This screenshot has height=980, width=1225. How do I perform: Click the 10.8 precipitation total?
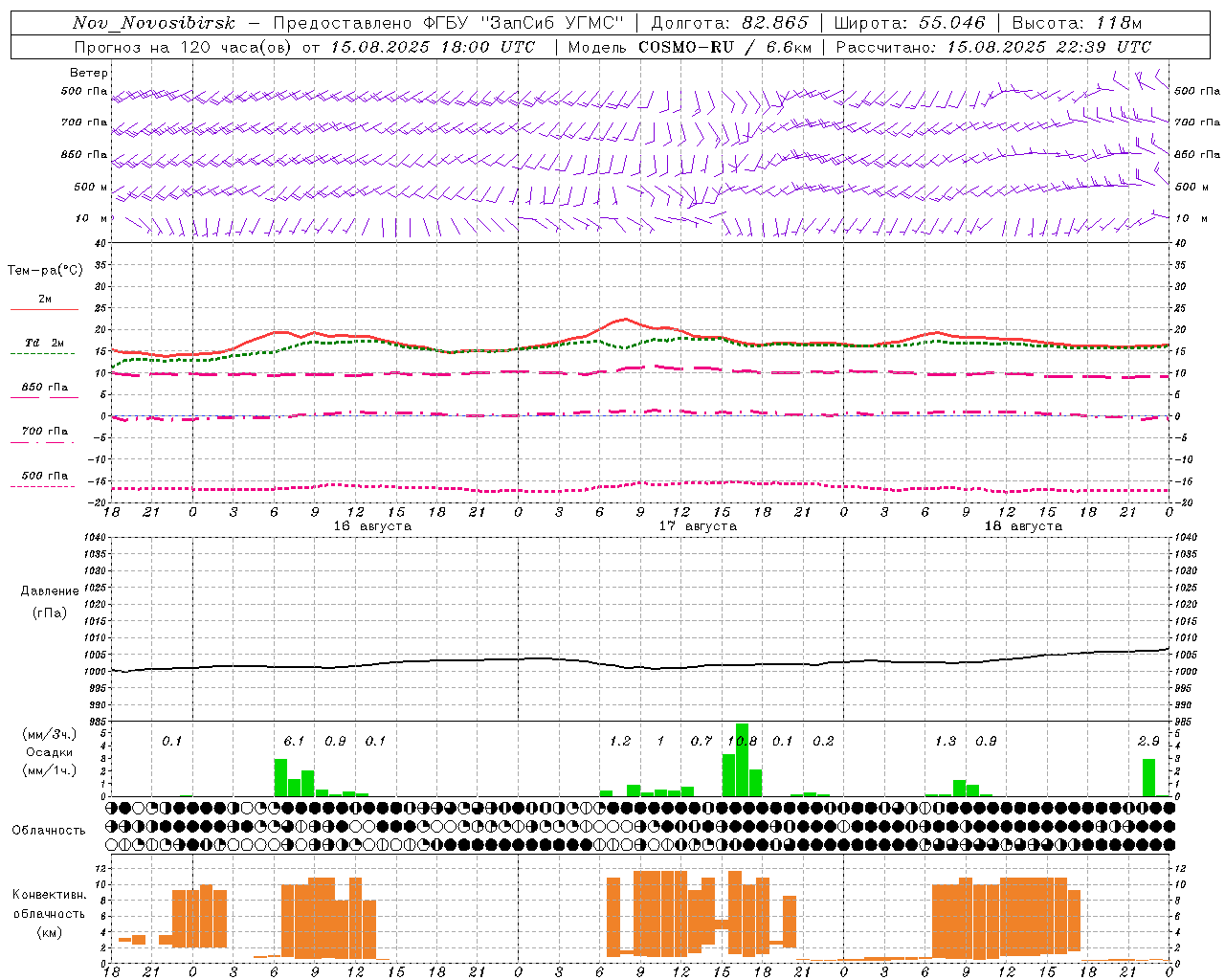(x=743, y=741)
